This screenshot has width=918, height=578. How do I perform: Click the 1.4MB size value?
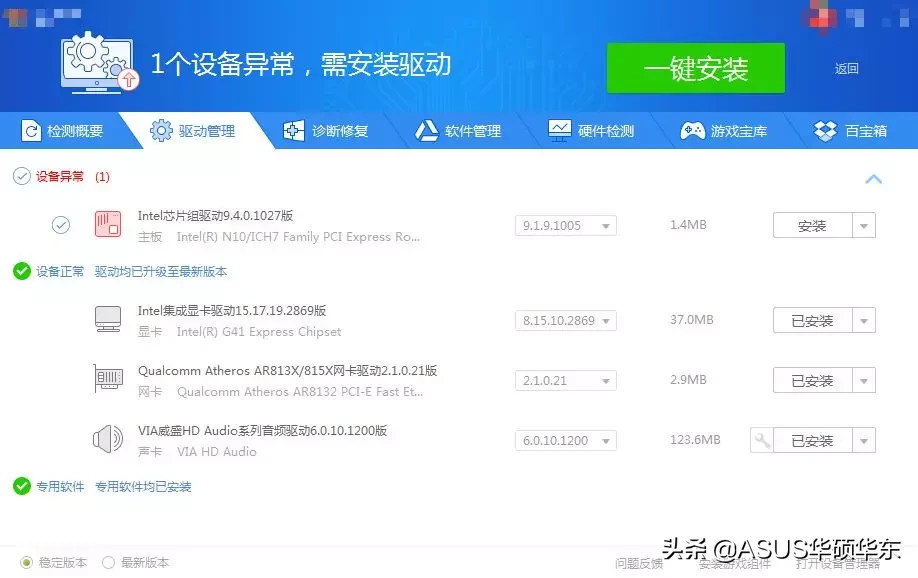coord(688,224)
